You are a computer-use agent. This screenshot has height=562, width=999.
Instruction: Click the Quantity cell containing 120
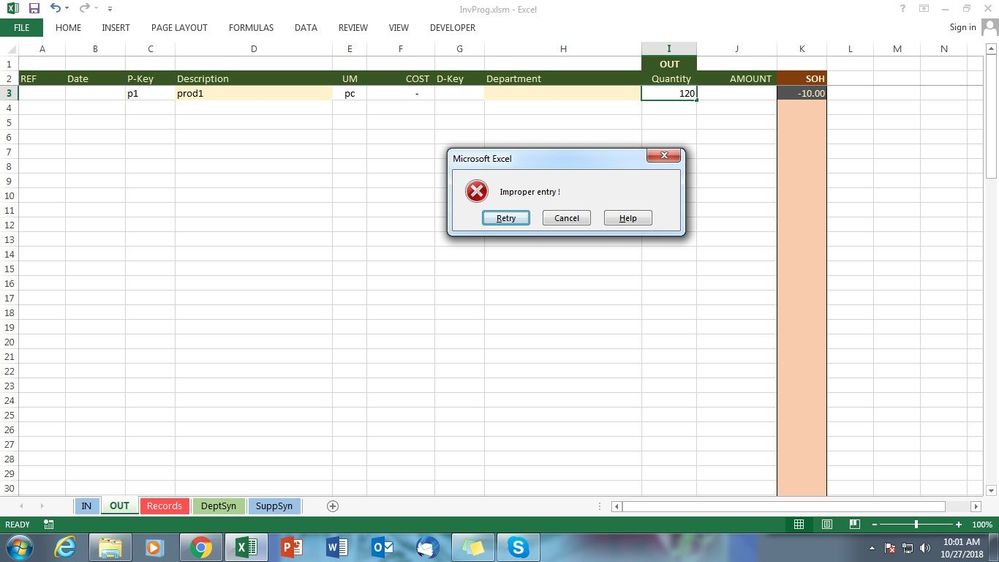click(x=669, y=93)
